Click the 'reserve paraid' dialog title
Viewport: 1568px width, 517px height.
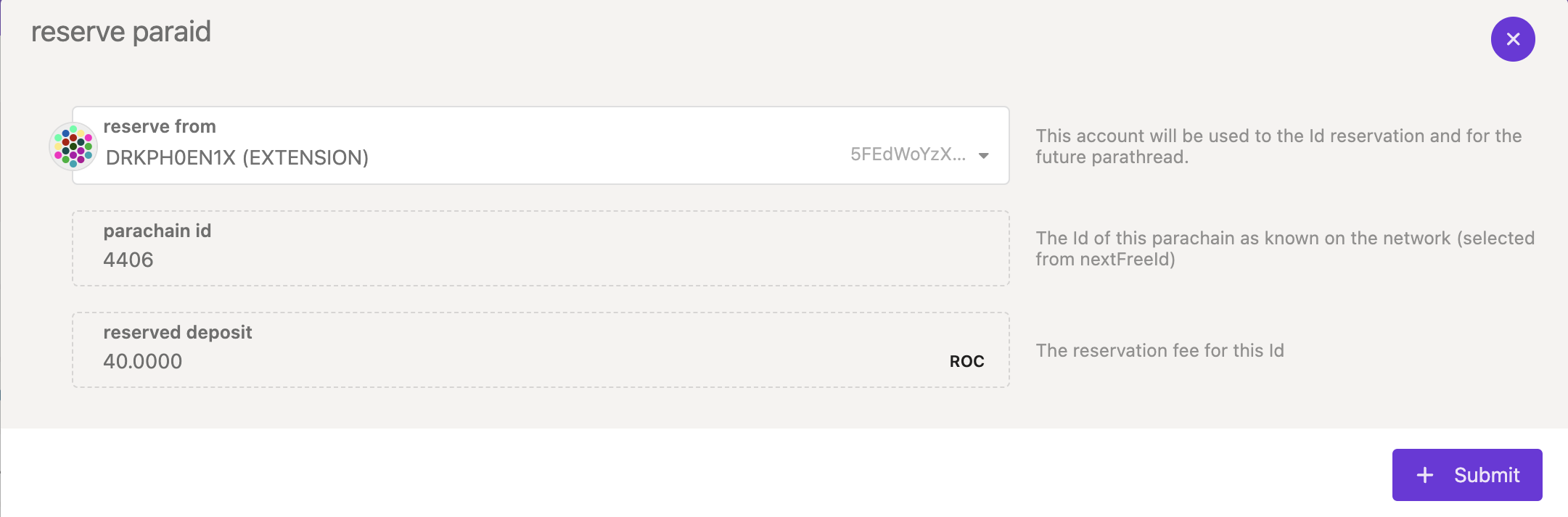tap(121, 32)
